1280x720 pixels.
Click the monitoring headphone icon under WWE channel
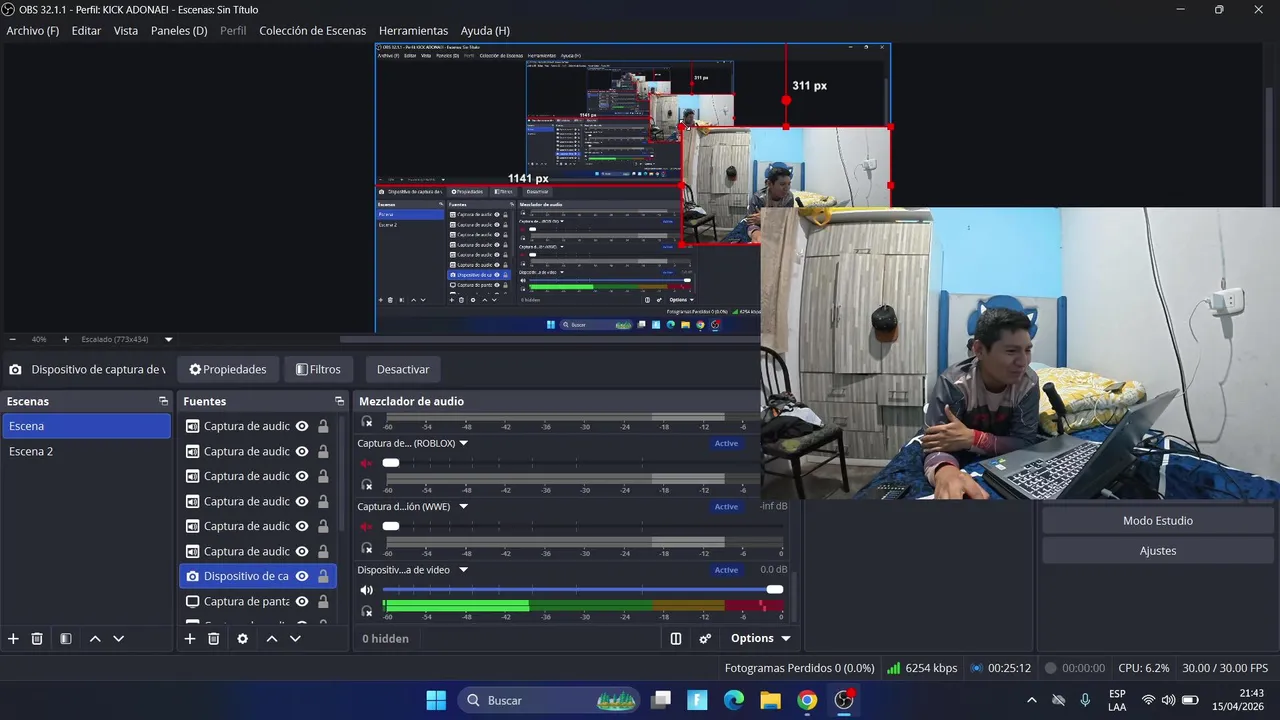[x=367, y=548]
